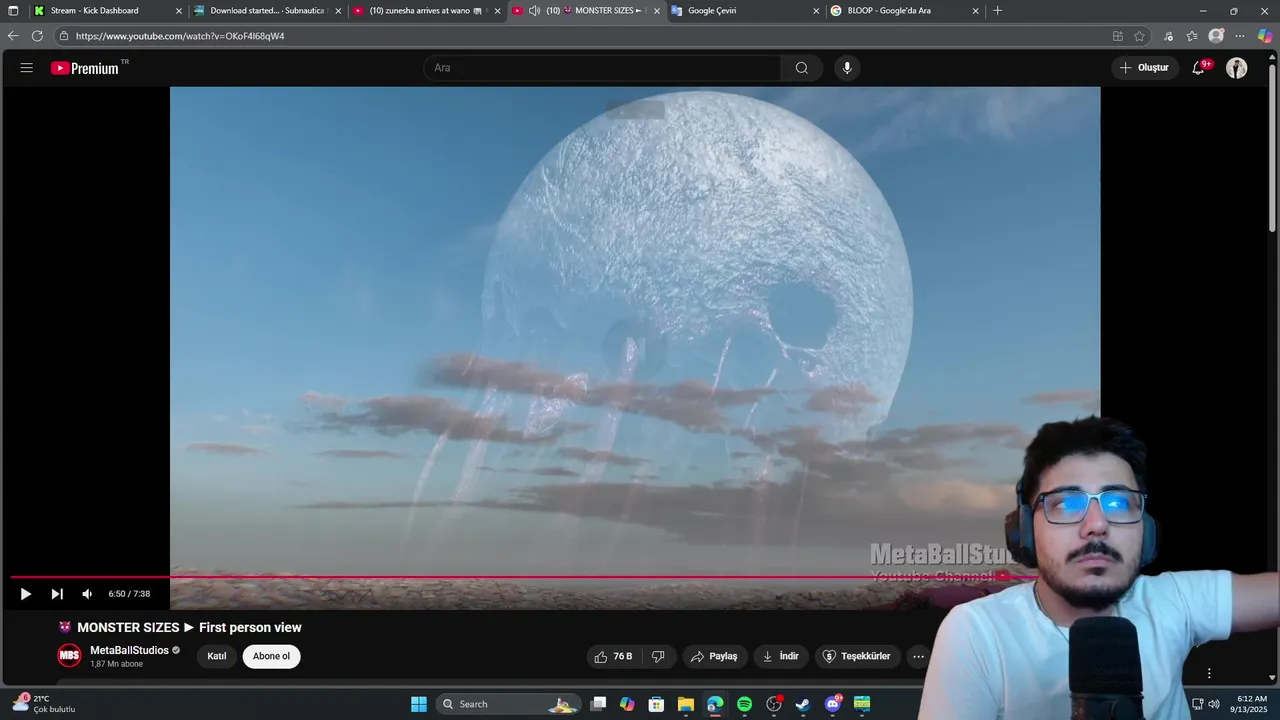1280x720 pixels.
Task: Open a new browser tab
Action: click(x=997, y=11)
